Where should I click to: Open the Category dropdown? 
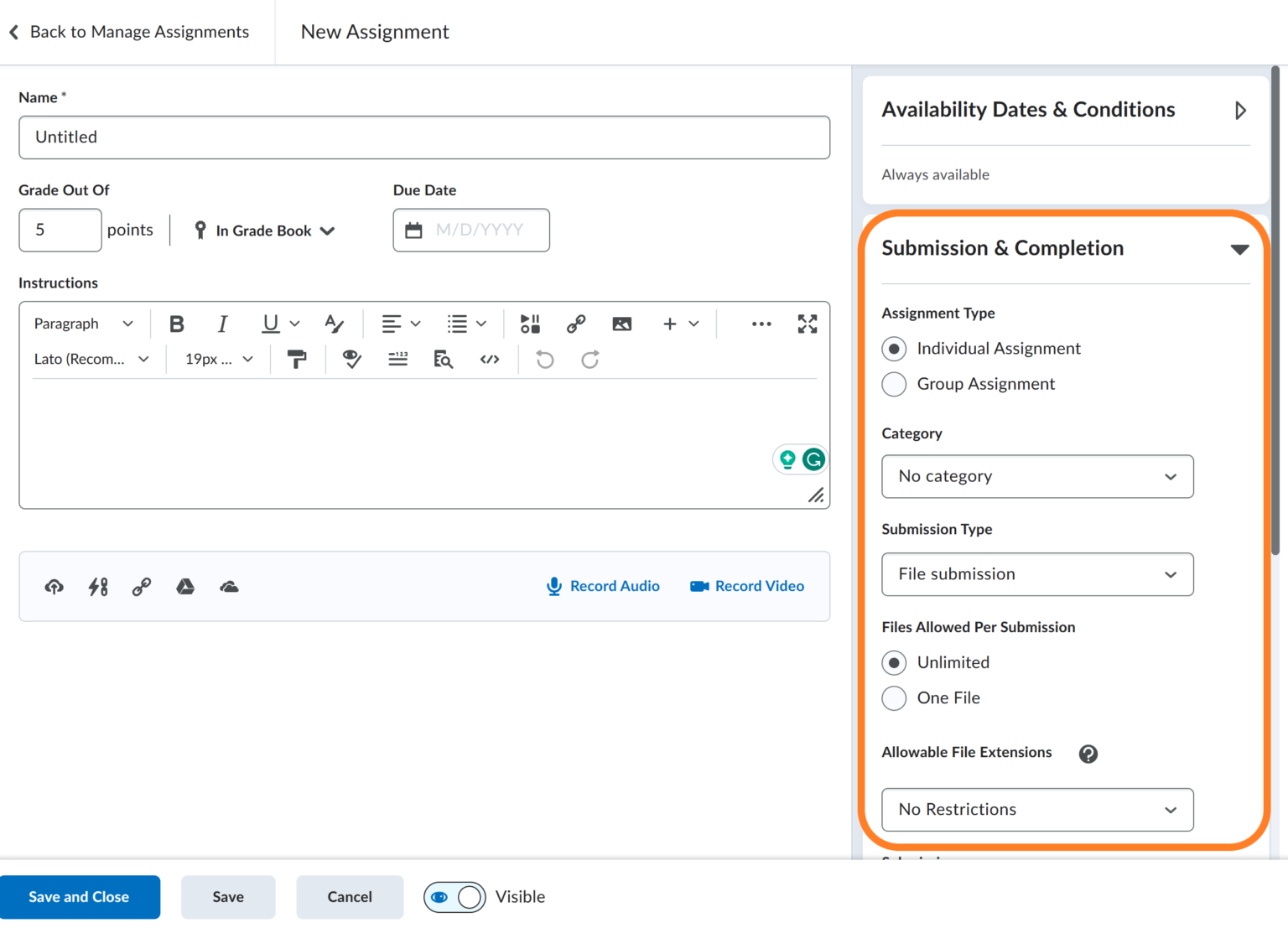coord(1037,476)
